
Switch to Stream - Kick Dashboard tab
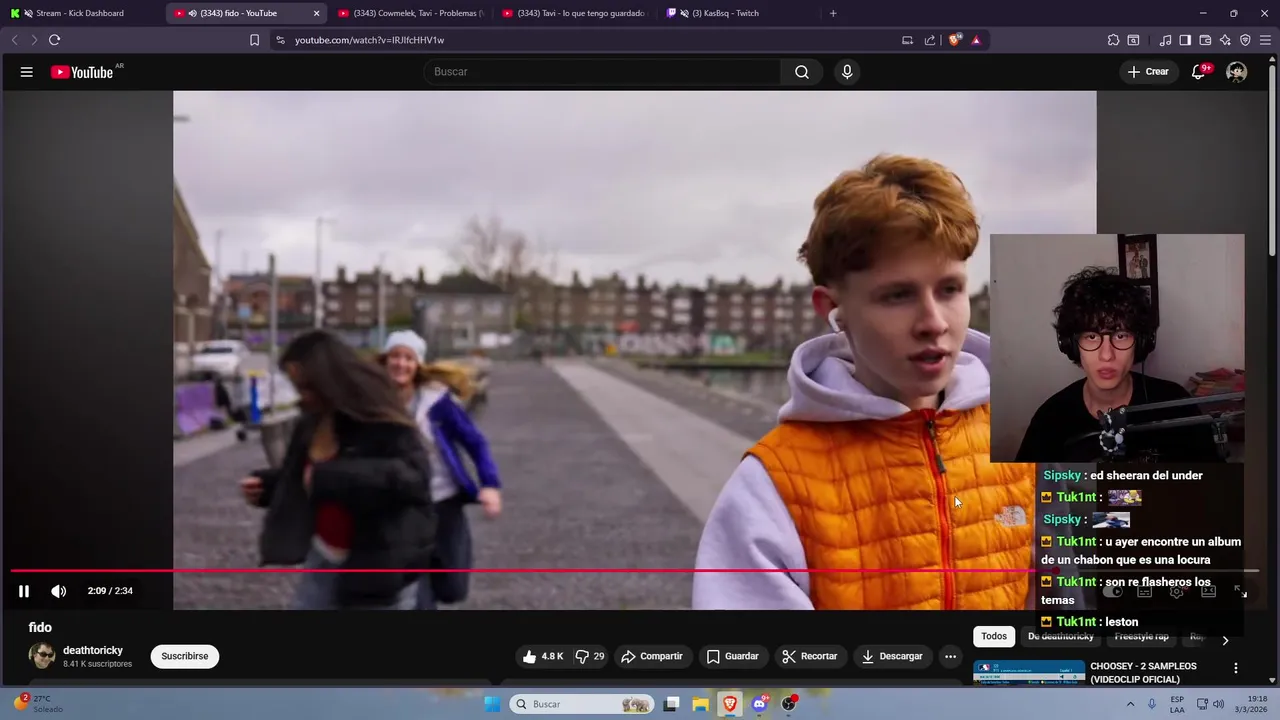[x=80, y=13]
